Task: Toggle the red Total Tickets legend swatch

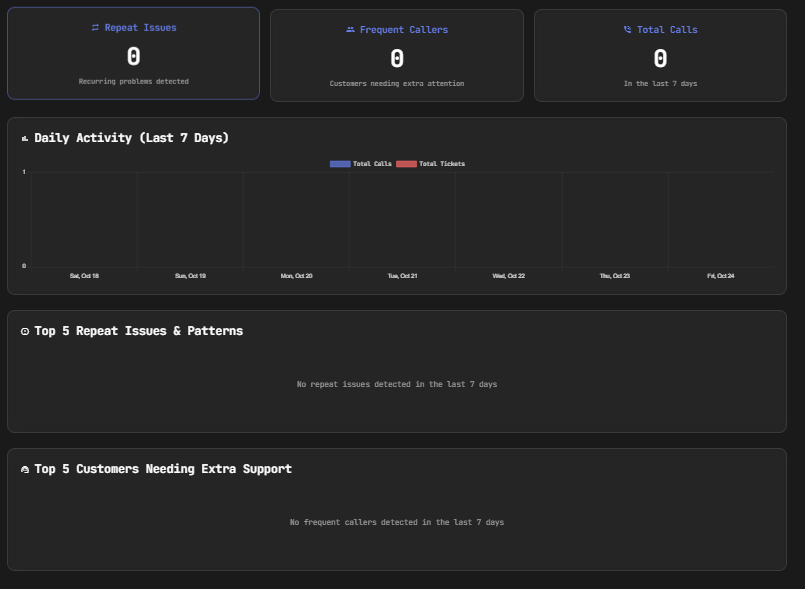Action: pos(406,163)
